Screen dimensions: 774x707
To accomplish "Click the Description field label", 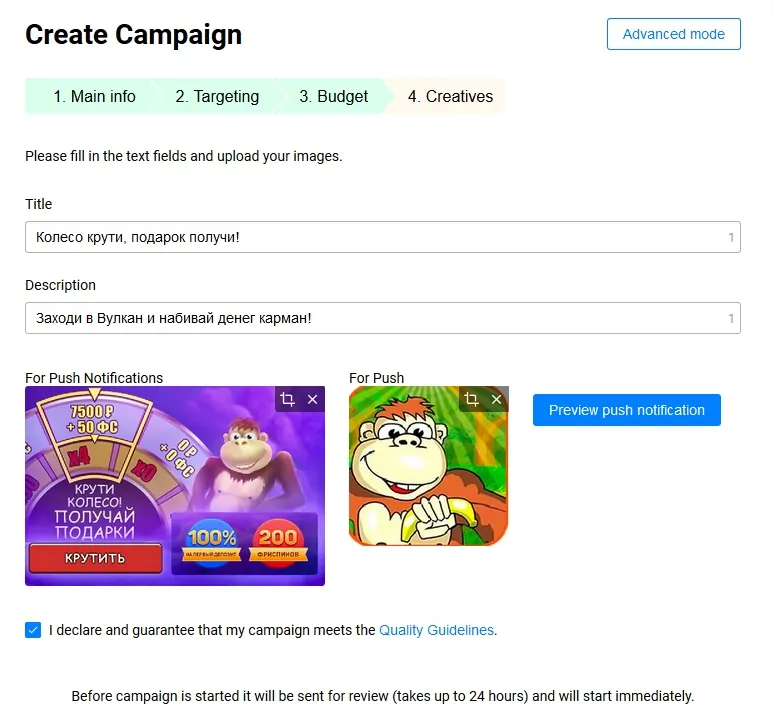I will click(x=60, y=285).
